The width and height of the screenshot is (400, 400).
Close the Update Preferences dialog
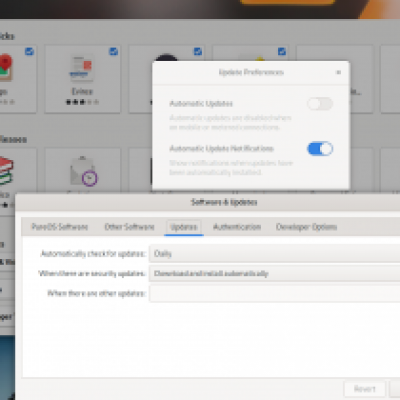click(338, 72)
